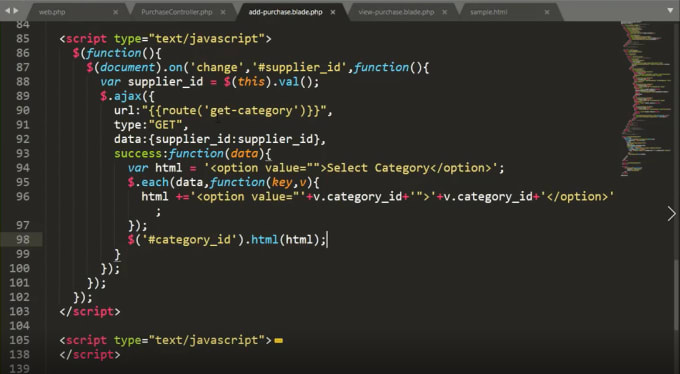Viewport: 680px width, 374px height.
Task: Close the sample.html tab
Action: click(x=547, y=12)
